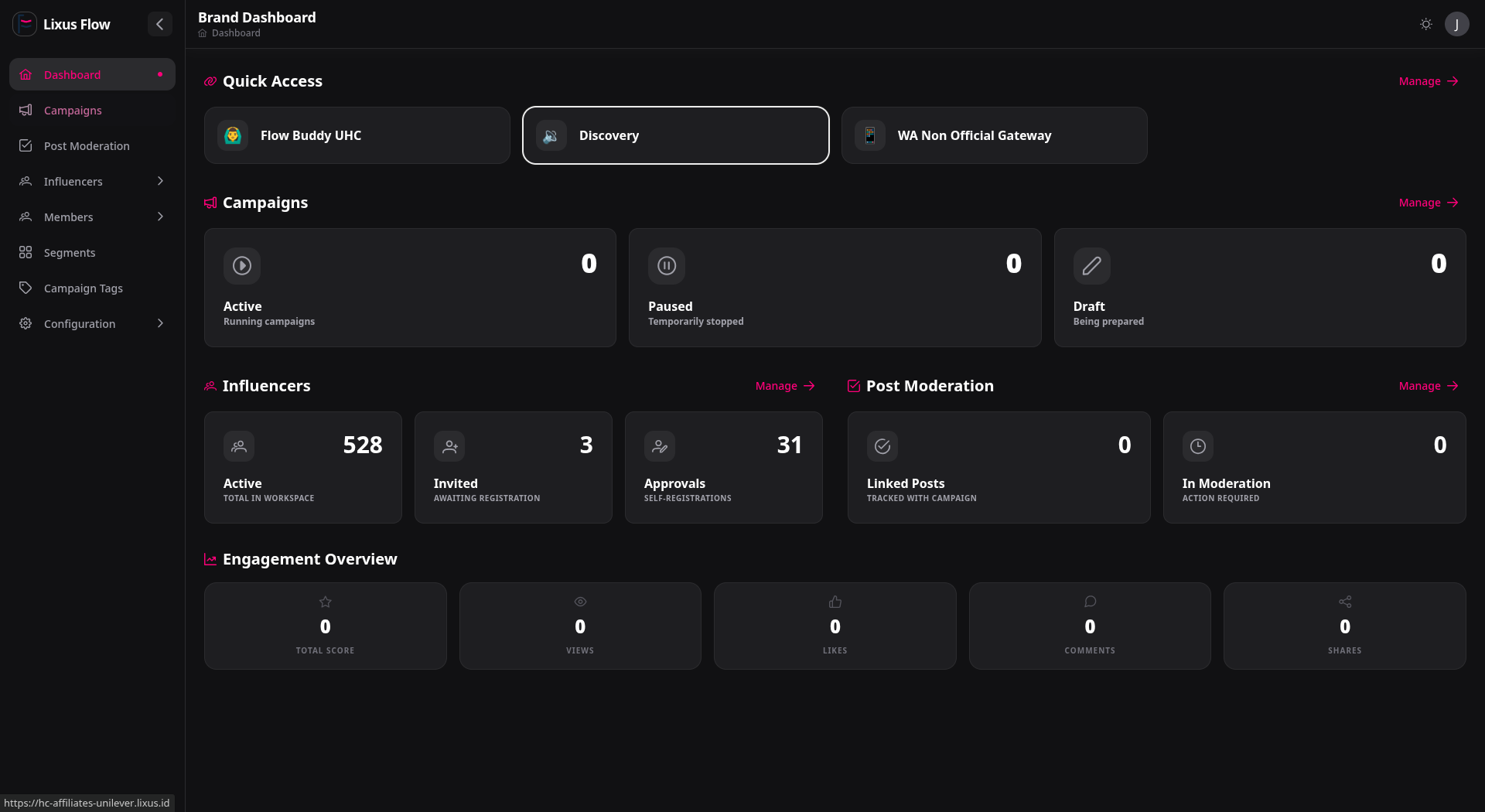This screenshot has width=1485, height=812.
Task: Expand the Members sidebar submenu chevron
Action: point(160,217)
